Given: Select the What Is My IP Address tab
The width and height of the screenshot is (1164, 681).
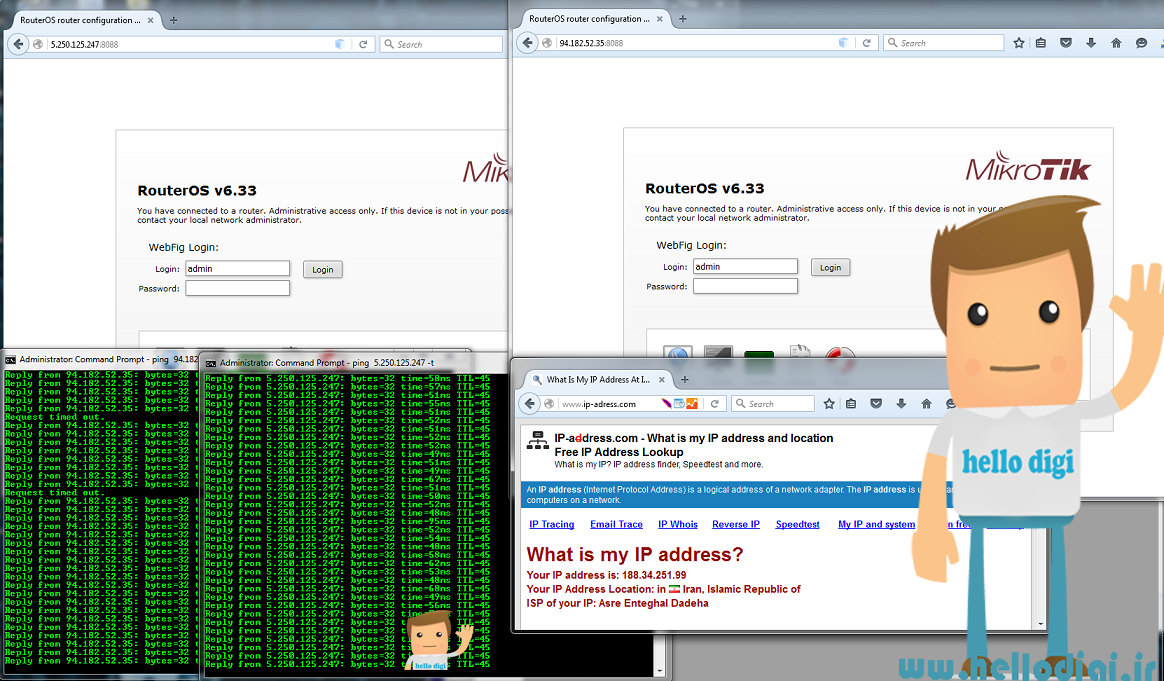Looking at the screenshot, I should pos(598,379).
